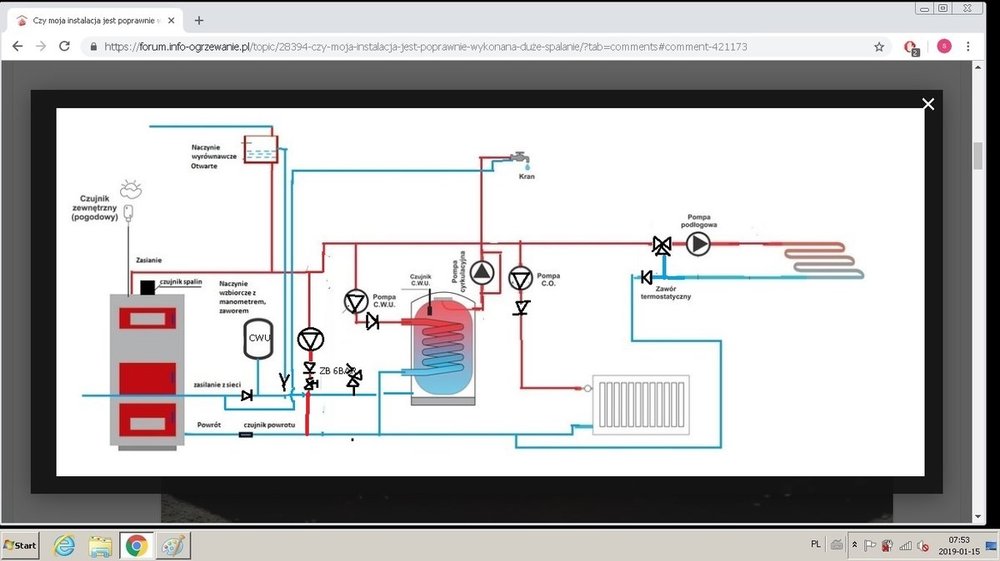Open Windows Explorer from the taskbar
This screenshot has width=1000, height=561.
[100, 545]
